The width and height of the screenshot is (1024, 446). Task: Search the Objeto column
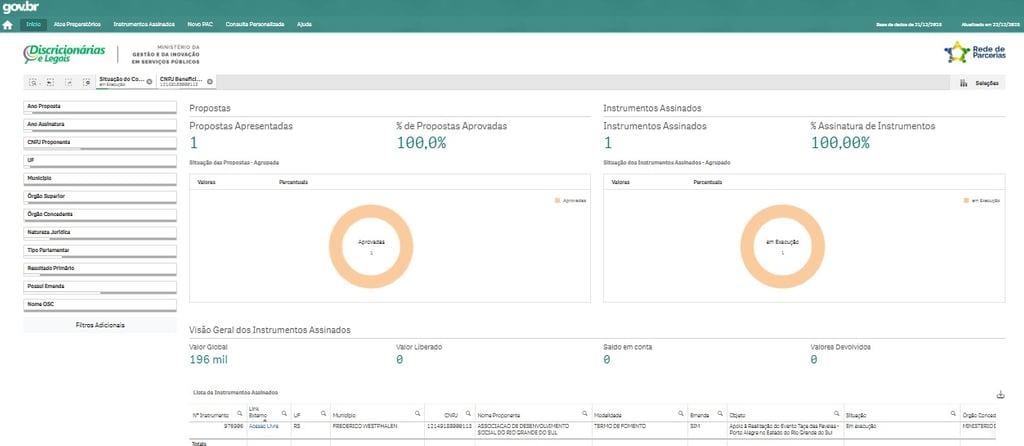point(836,413)
